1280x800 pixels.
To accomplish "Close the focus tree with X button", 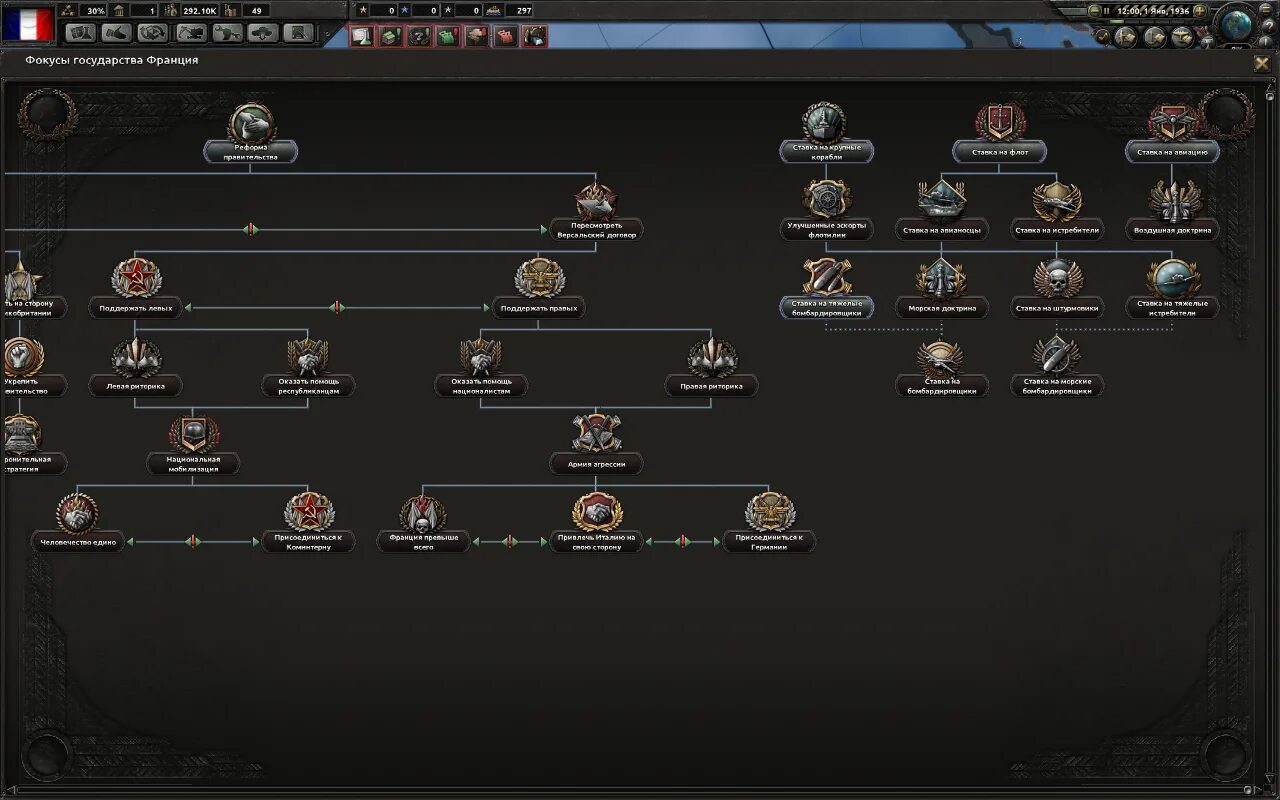I will click(1262, 63).
